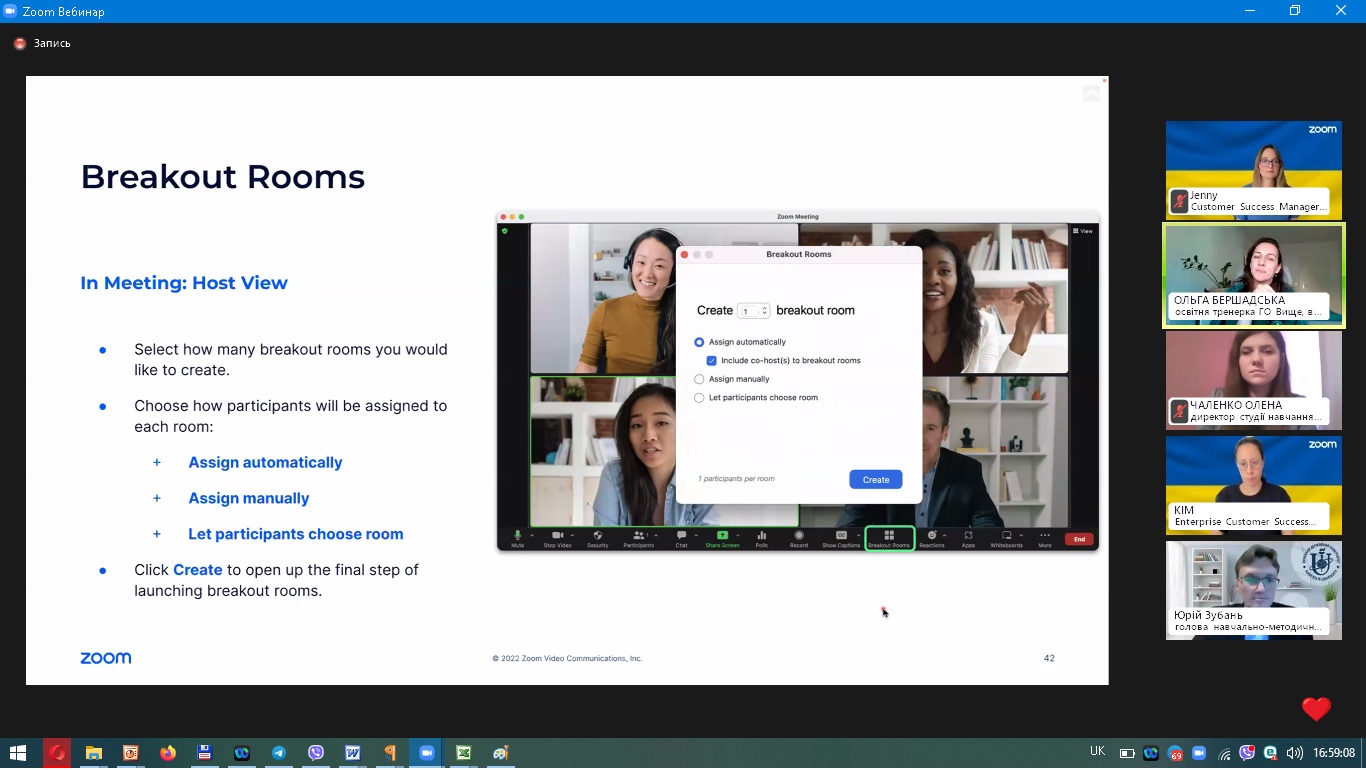
Task: Click the Show Captions icon
Action: point(841,536)
